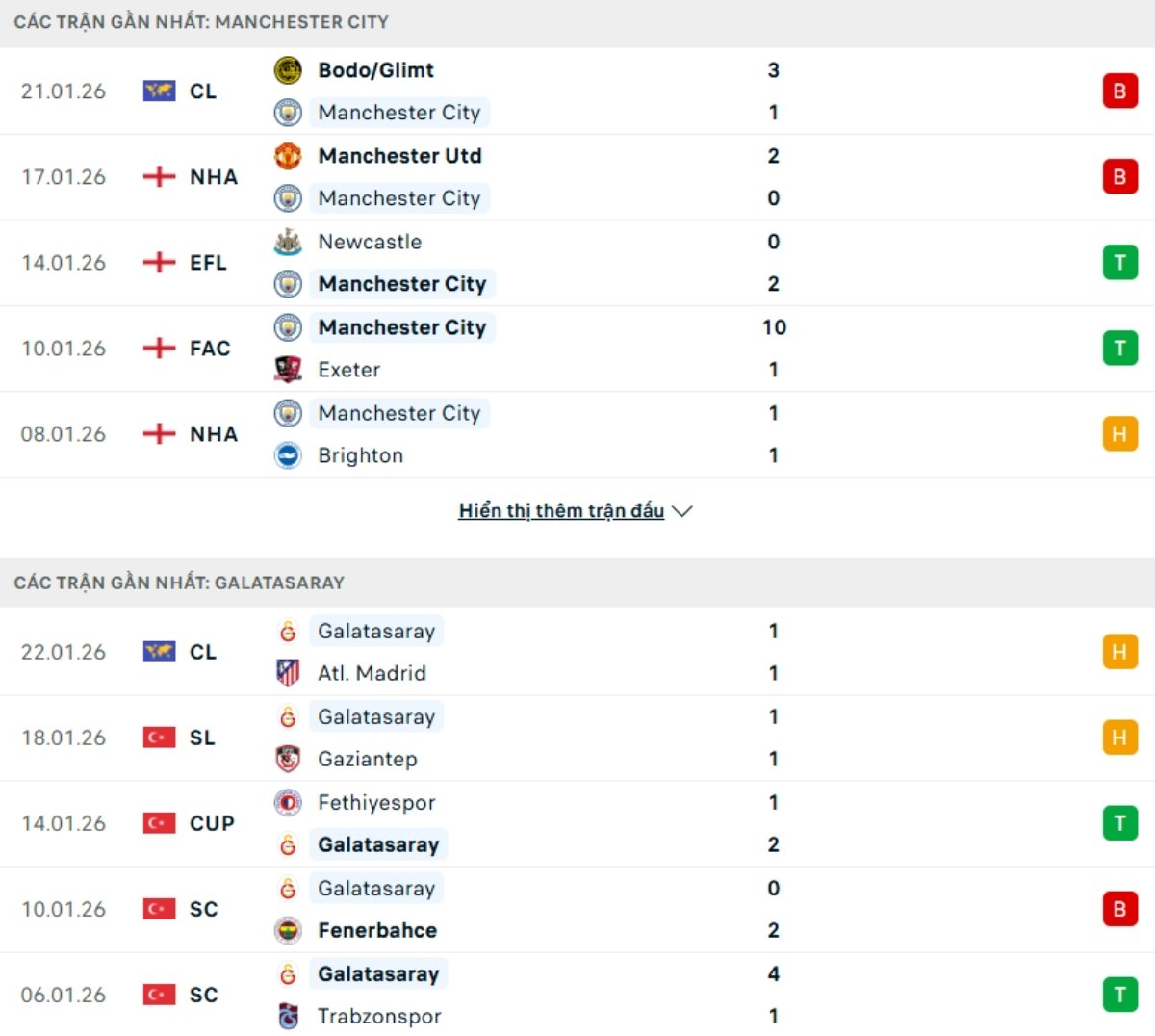
Task: Select the Manchester United crest
Action: click(x=288, y=155)
